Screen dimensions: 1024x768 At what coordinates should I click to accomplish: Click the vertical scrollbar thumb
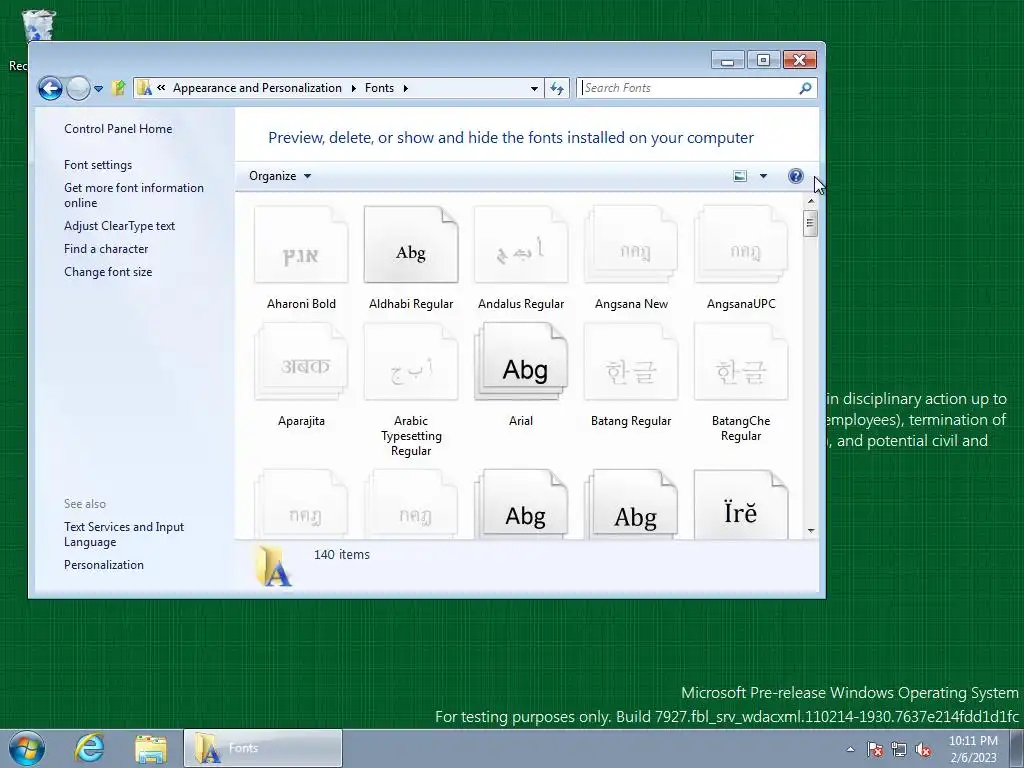810,224
